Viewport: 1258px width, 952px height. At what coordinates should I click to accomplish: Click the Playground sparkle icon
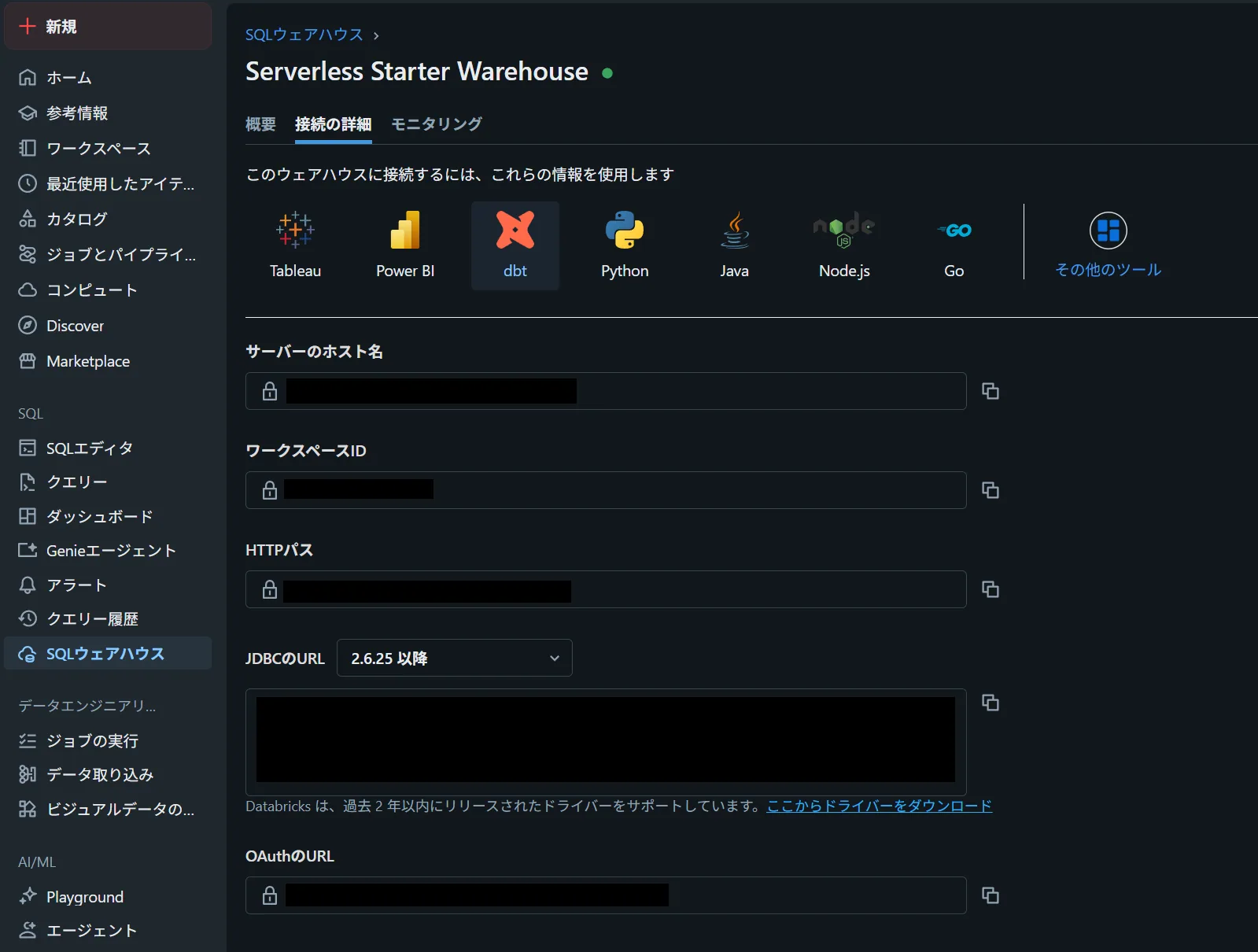[28, 896]
